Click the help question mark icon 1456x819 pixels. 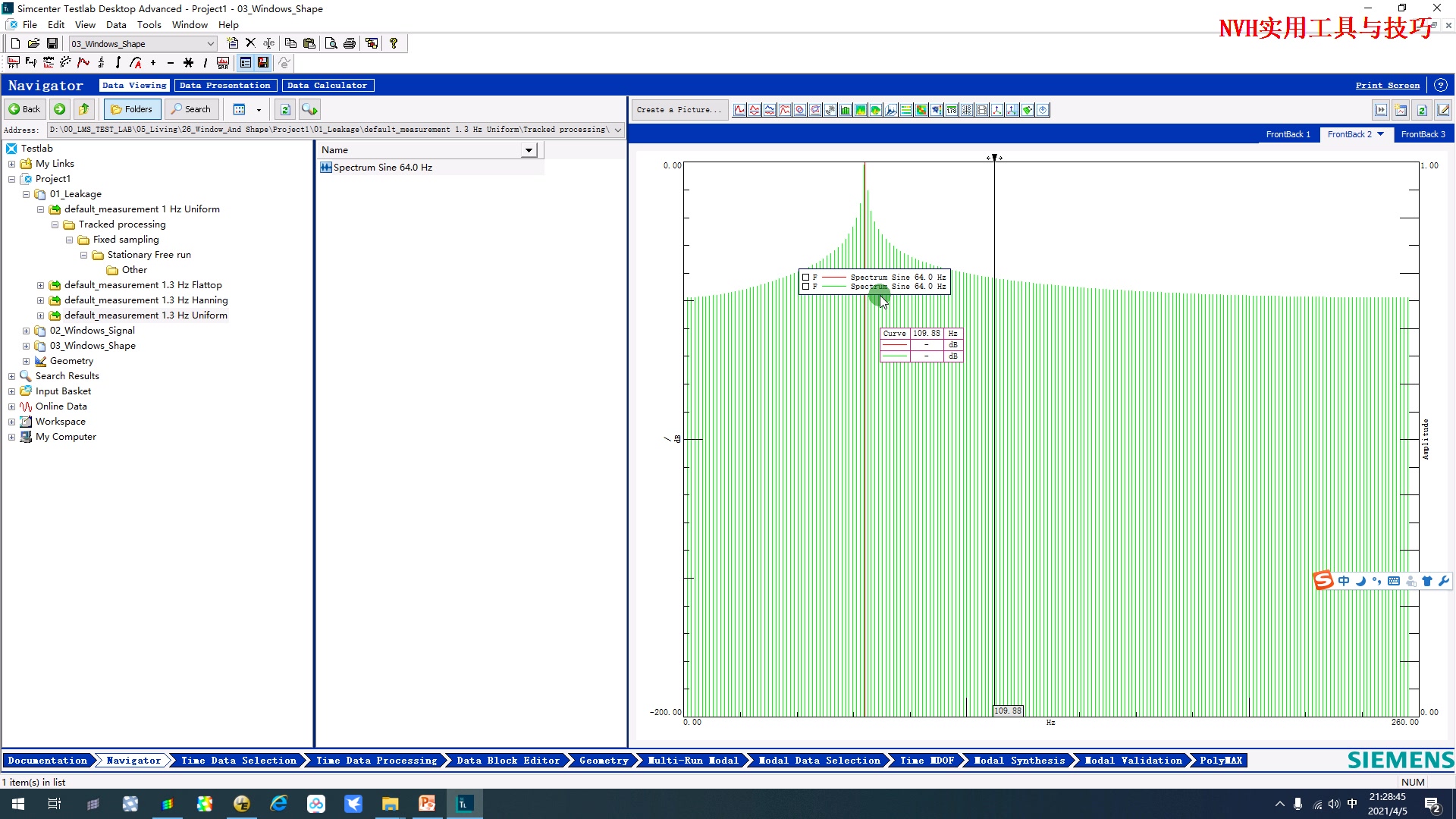[394, 43]
